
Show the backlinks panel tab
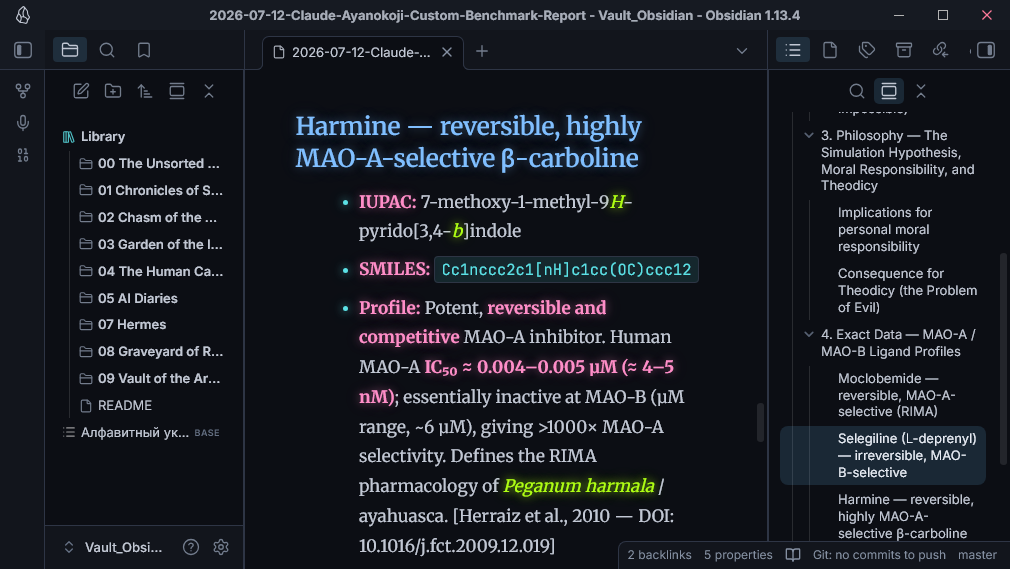[940, 50]
